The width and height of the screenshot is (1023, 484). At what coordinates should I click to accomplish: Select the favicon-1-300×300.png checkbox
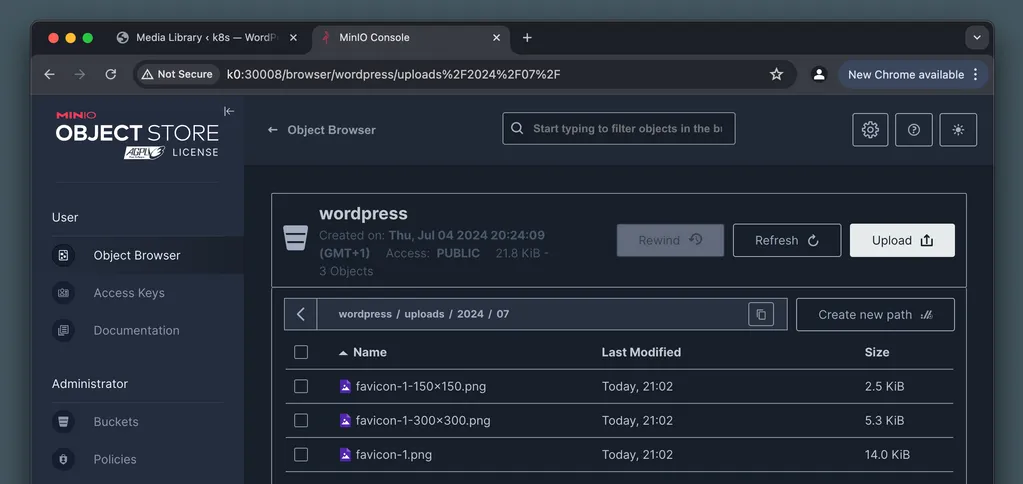point(301,420)
